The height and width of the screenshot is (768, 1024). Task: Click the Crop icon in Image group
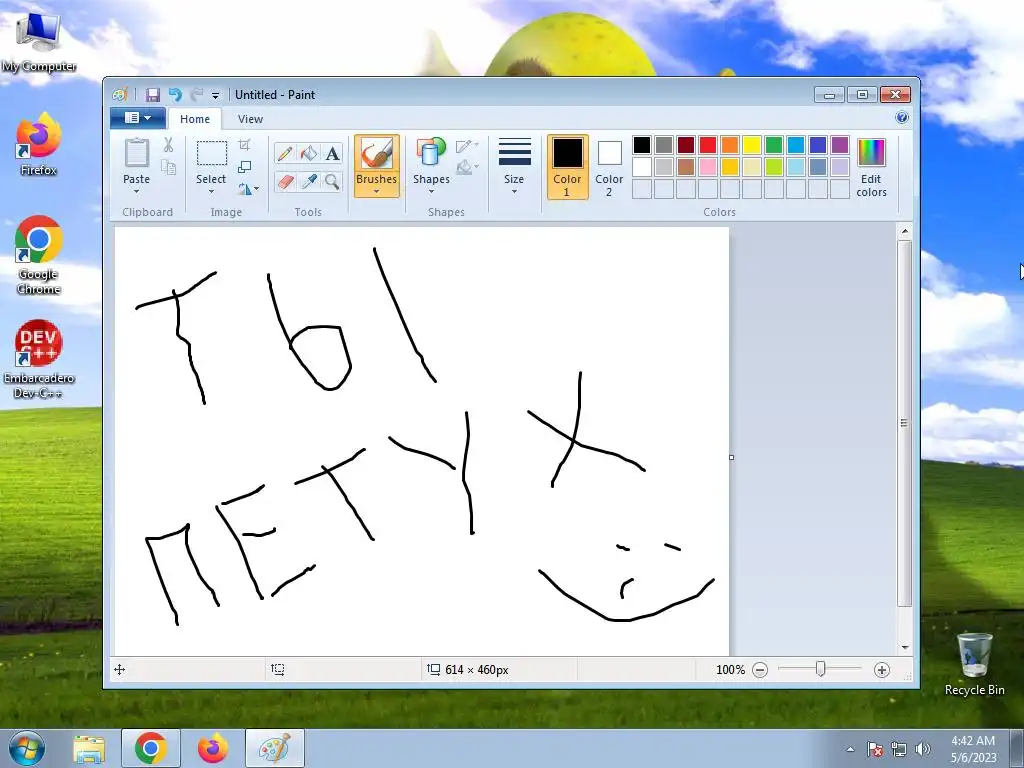[x=244, y=144]
